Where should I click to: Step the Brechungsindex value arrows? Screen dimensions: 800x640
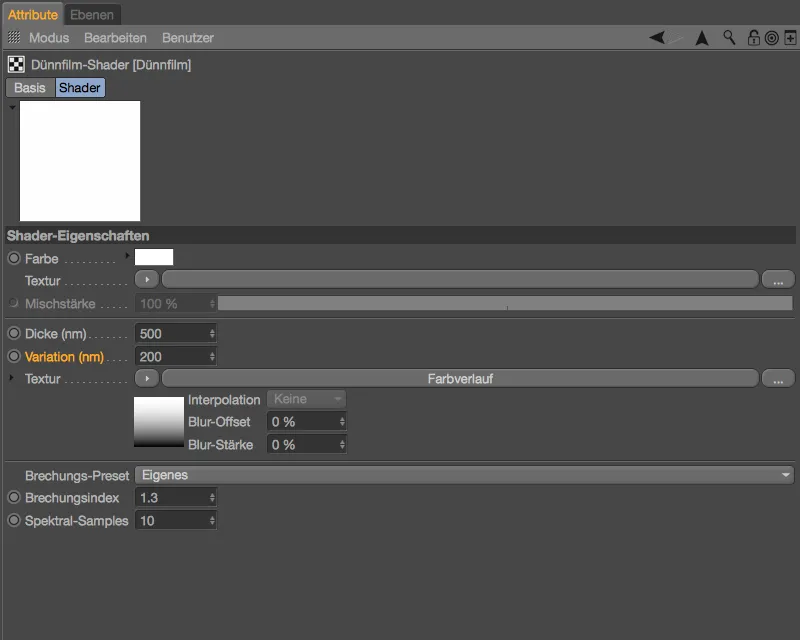[x=212, y=498]
